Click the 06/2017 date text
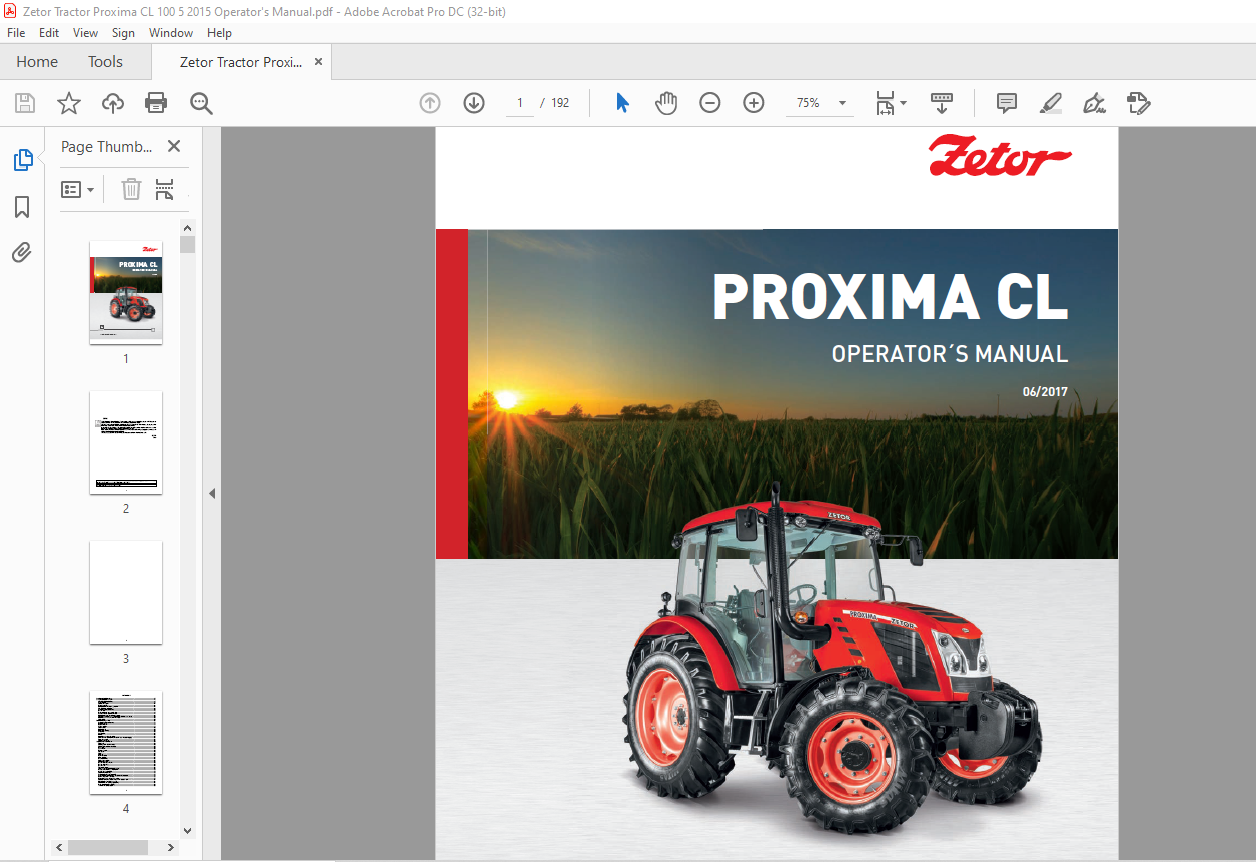1256x862 pixels. 1045,392
